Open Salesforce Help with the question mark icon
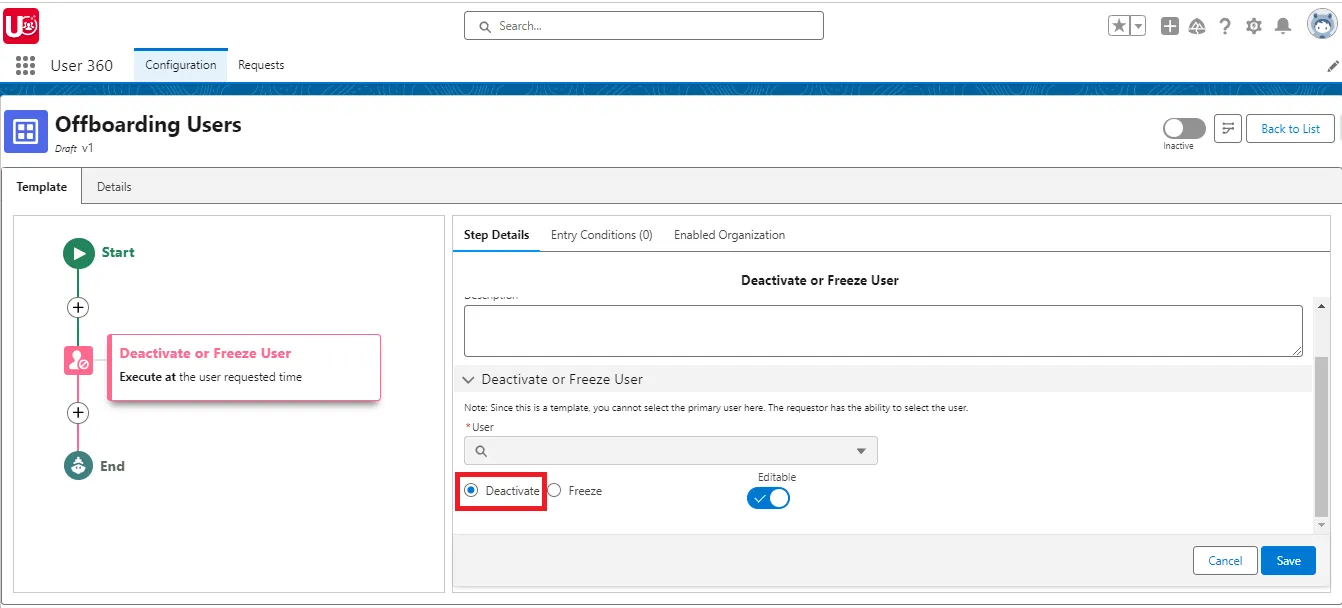The image size is (1342, 608). click(x=1225, y=25)
